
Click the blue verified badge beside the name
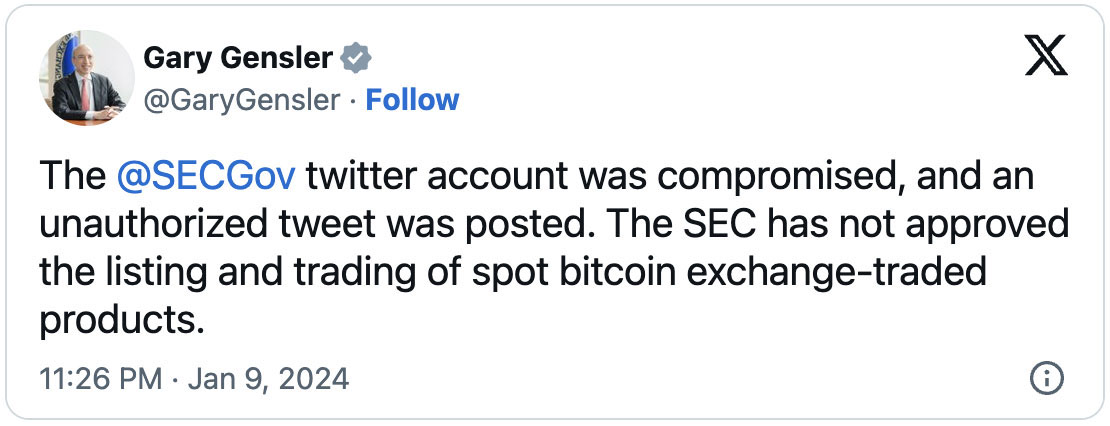355,58
